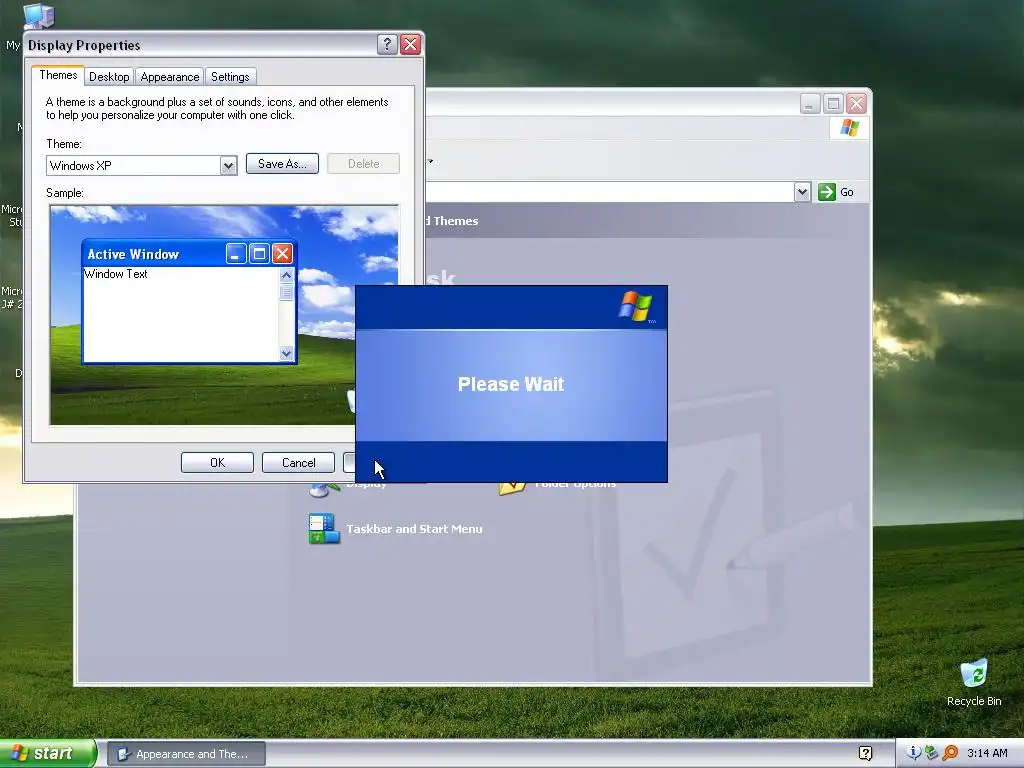This screenshot has height=768, width=1024.
Task: Click the sample Active Window minimize icon
Action: click(x=236, y=253)
